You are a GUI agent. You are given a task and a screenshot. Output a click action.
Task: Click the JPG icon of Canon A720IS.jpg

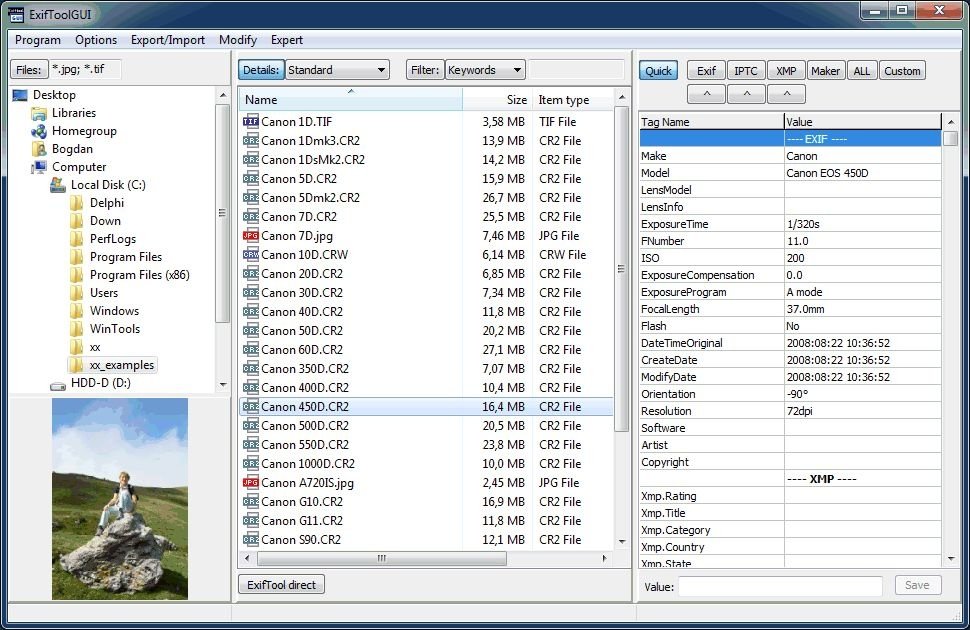point(251,482)
